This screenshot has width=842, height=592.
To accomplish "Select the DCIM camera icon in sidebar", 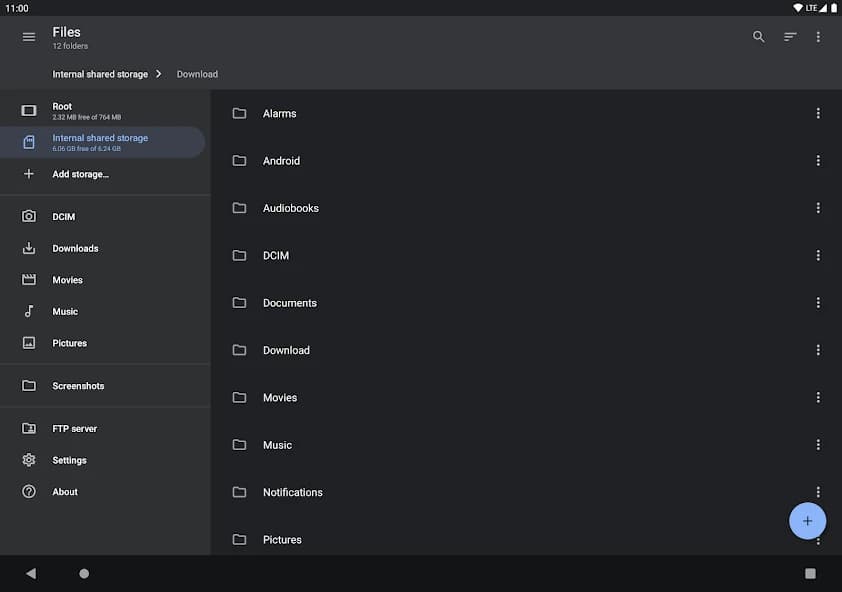I will click(x=29, y=216).
